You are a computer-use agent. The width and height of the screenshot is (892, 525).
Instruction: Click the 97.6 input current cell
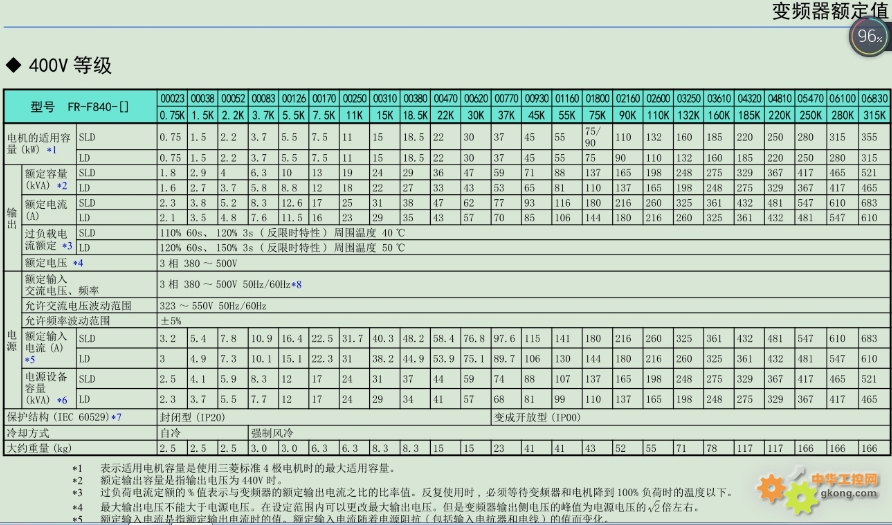(504, 338)
